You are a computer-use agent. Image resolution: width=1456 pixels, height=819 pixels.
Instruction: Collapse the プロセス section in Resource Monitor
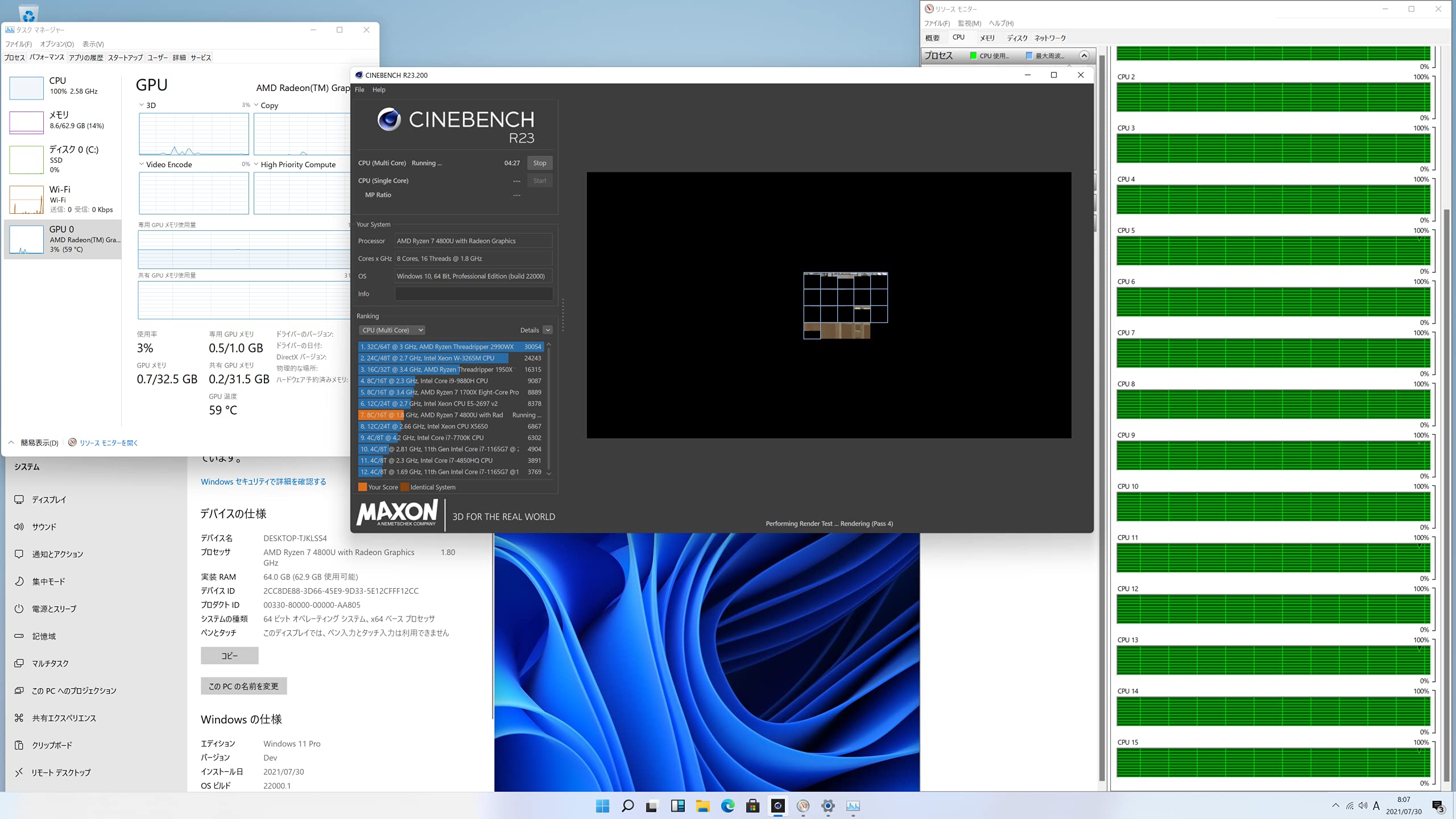(x=1084, y=55)
